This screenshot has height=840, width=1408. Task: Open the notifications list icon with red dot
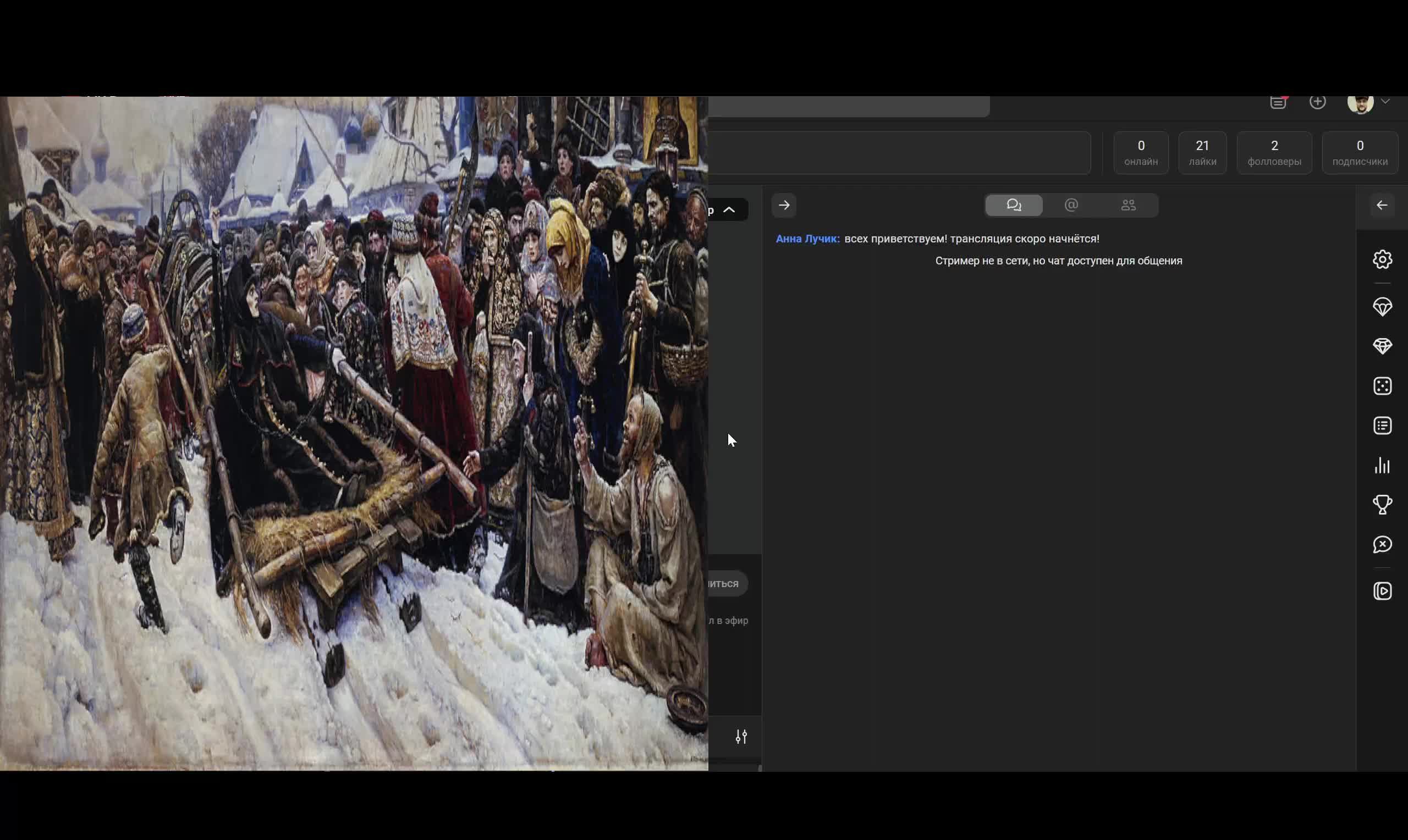point(1278,102)
